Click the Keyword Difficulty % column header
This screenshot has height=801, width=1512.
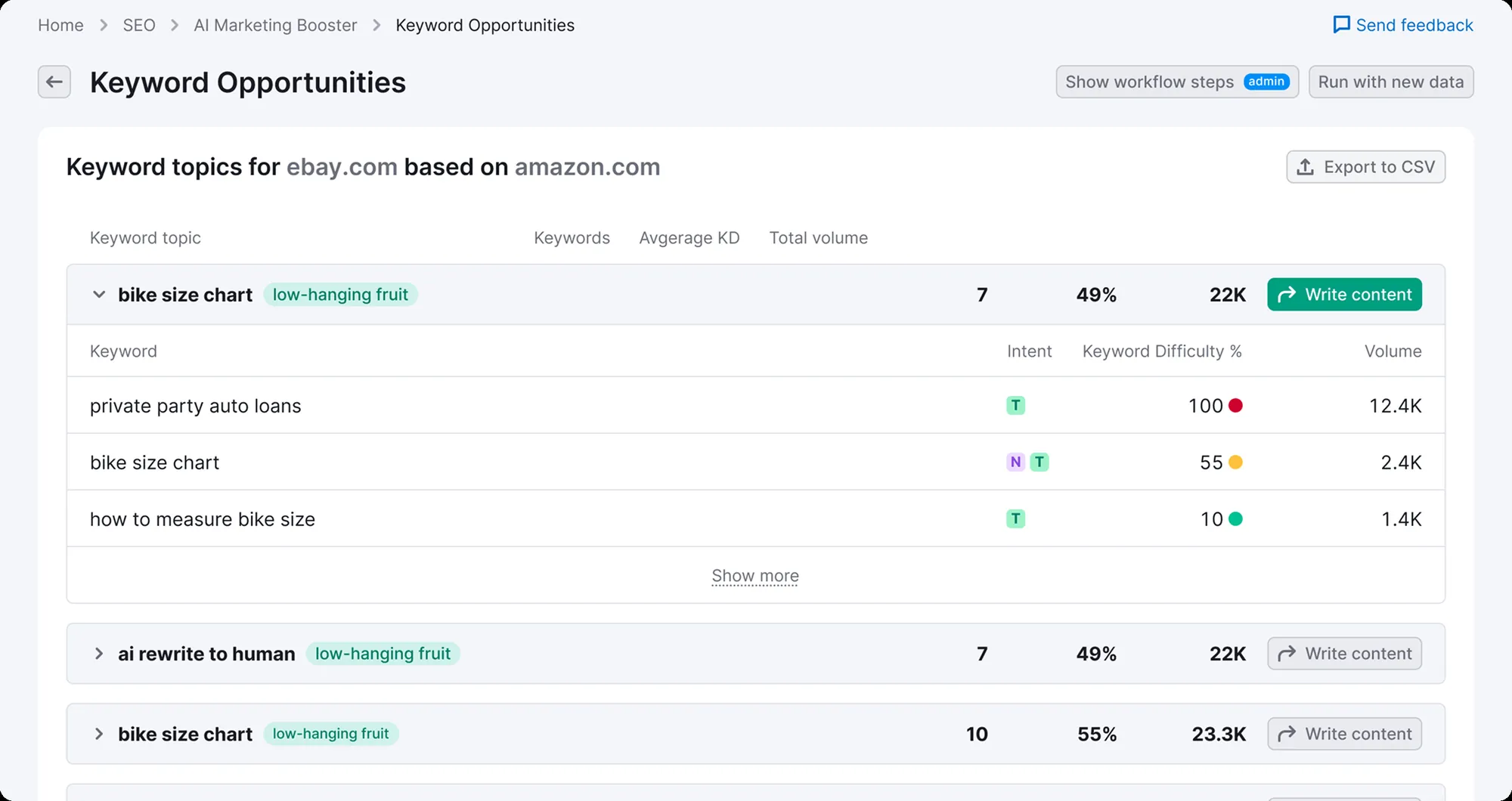point(1162,351)
